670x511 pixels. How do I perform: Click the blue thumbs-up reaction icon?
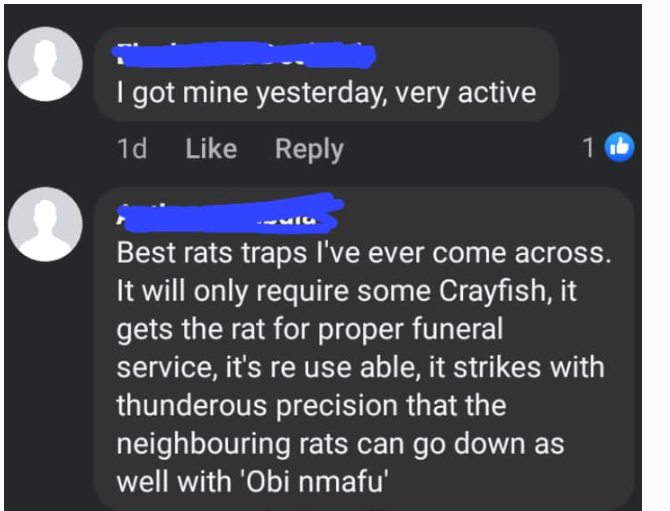click(620, 147)
